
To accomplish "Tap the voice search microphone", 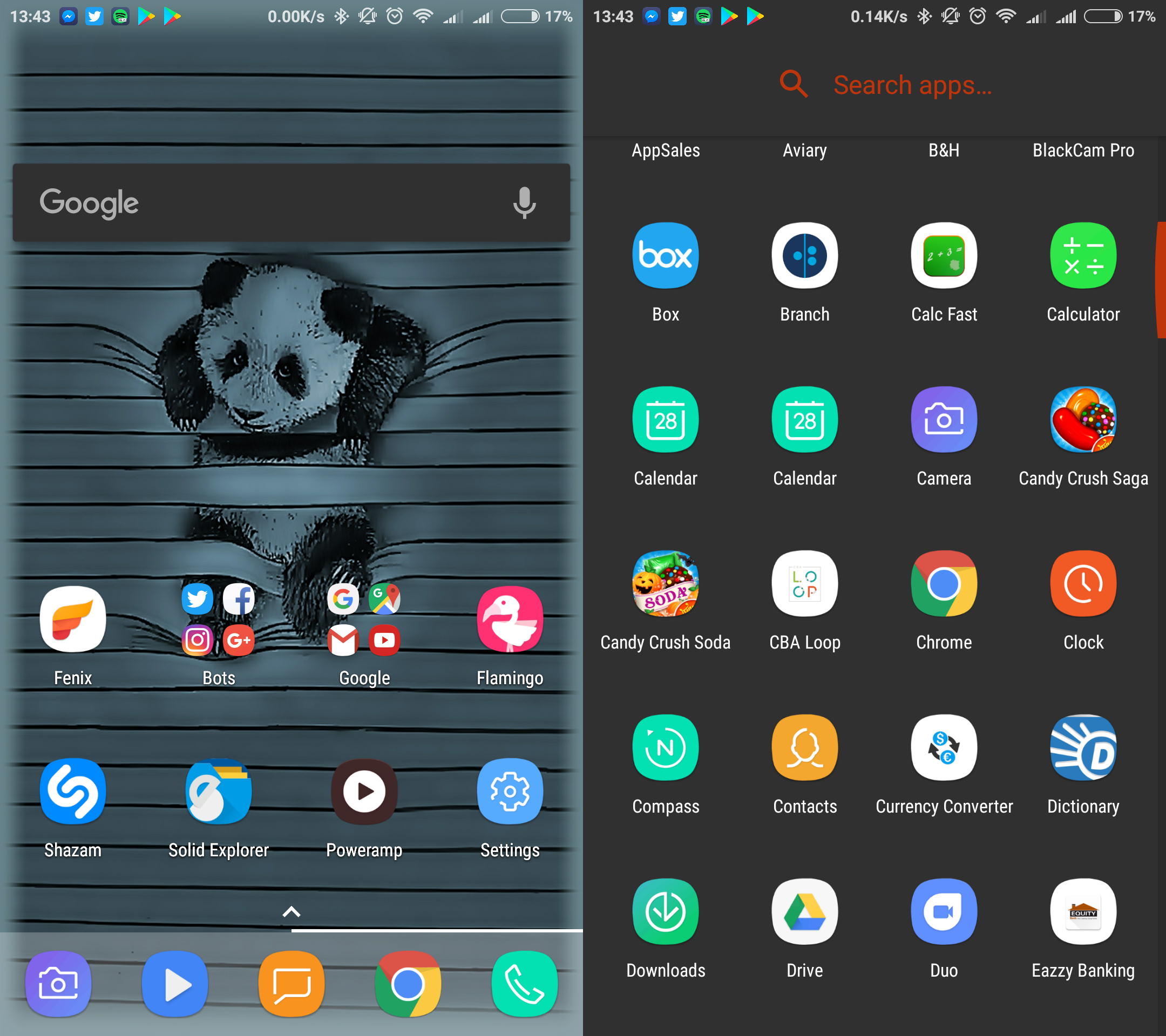I will [524, 203].
